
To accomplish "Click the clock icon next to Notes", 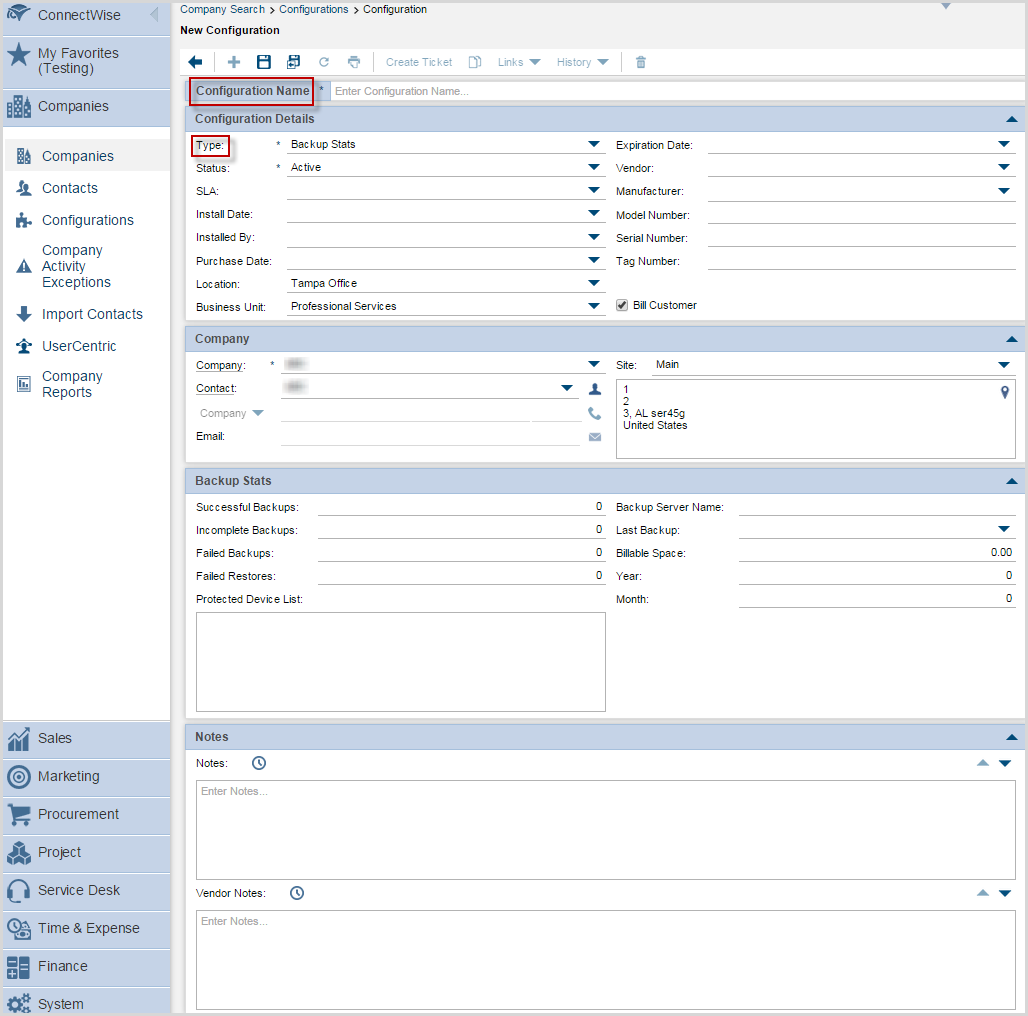I will pos(259,763).
